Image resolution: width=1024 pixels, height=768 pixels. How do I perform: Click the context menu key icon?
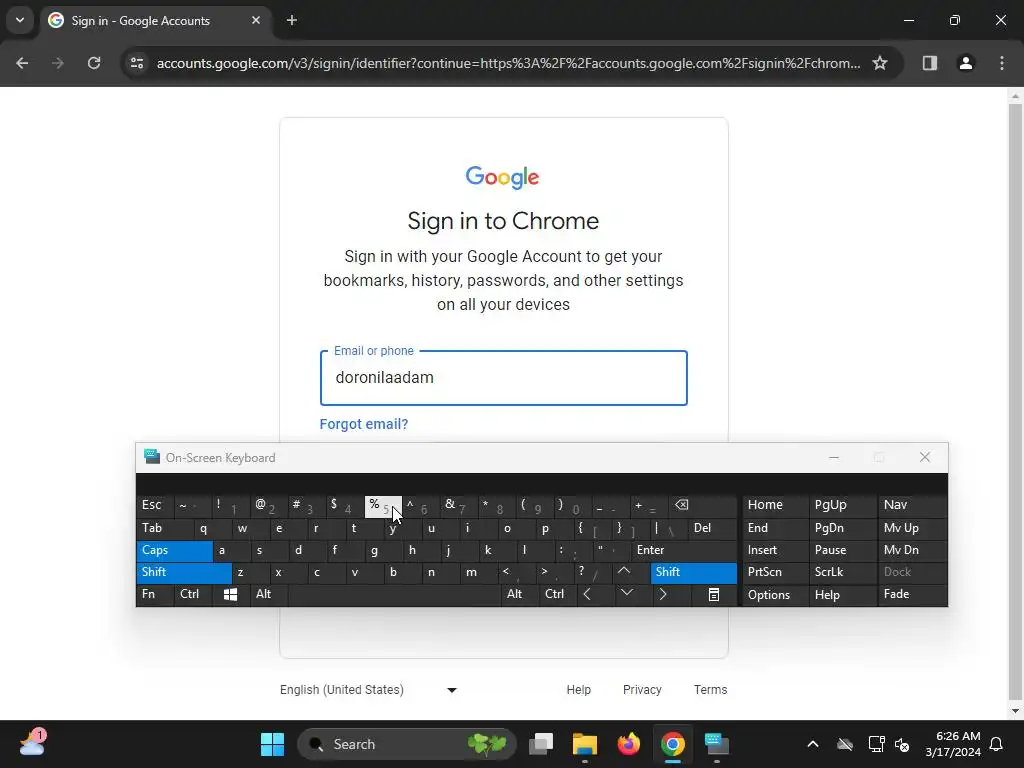point(714,594)
